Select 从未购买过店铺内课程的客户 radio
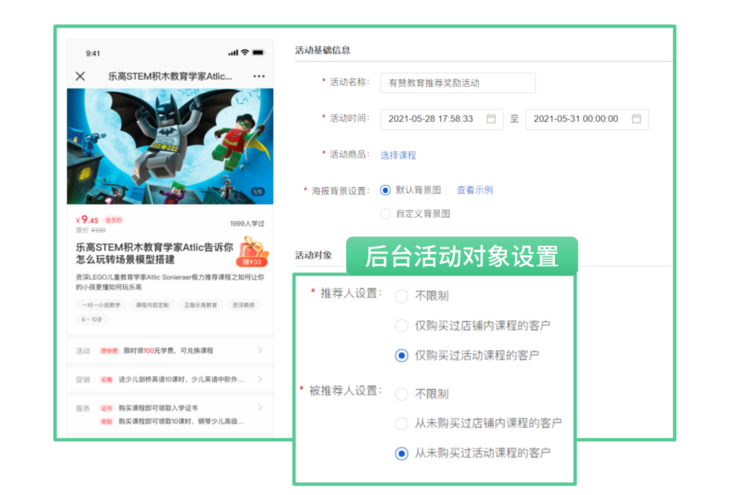Viewport: 730px width, 495px height. 401,423
